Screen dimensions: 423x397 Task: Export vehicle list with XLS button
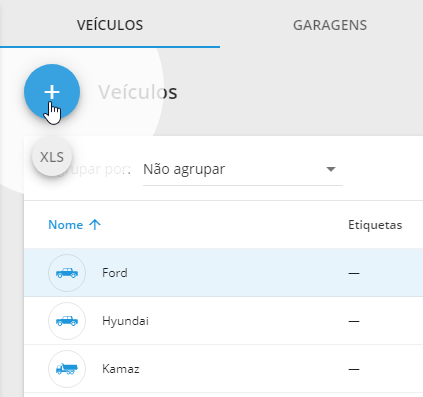coord(52,157)
